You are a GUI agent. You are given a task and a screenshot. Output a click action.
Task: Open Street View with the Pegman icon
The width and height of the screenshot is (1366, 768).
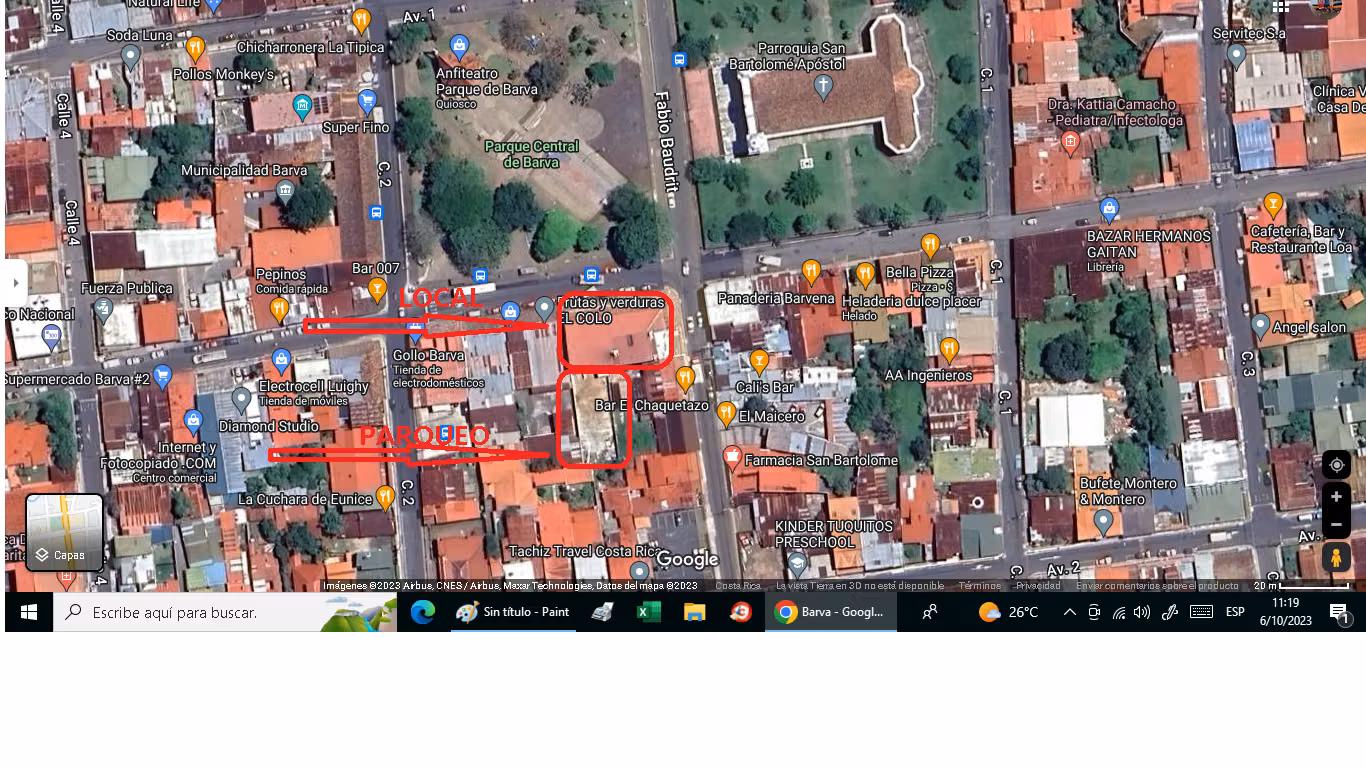(x=1336, y=557)
